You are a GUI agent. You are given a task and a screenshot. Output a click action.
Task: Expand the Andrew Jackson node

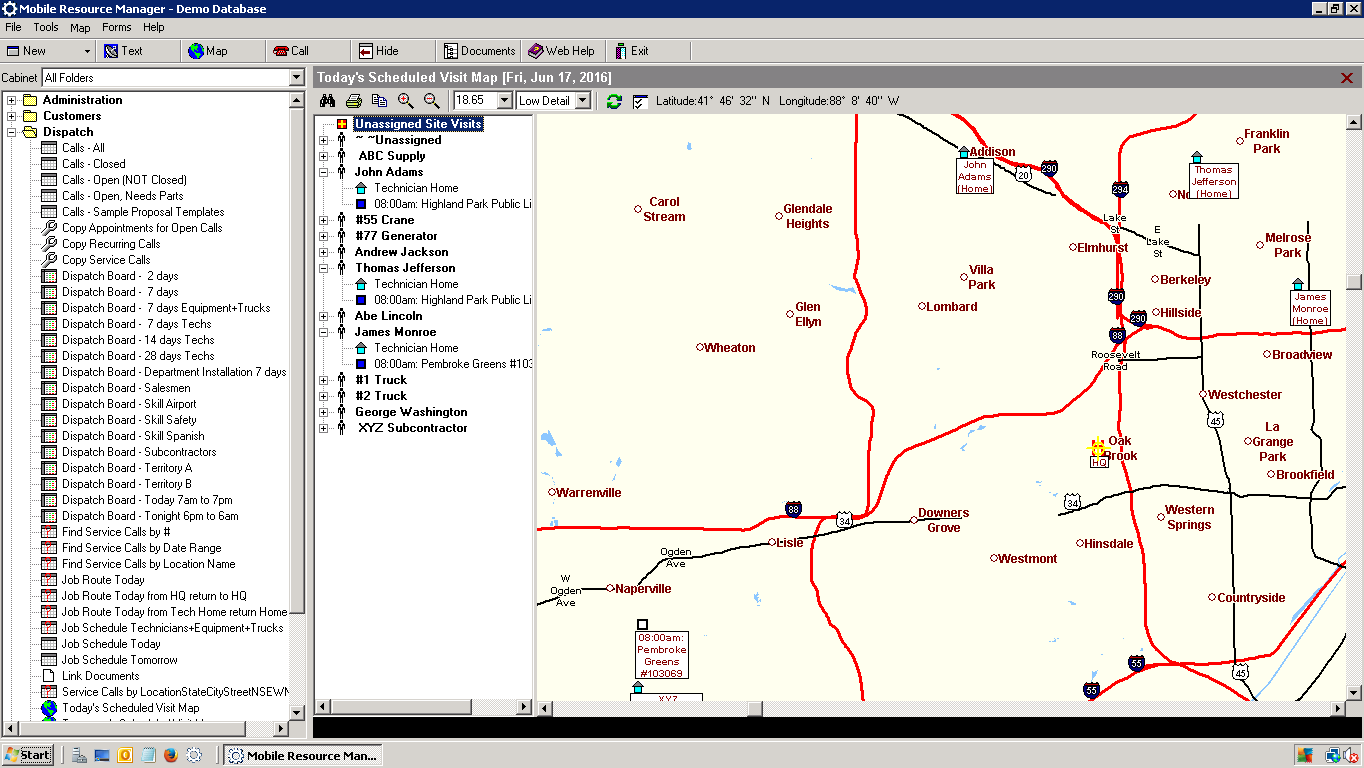pyautogui.click(x=324, y=252)
